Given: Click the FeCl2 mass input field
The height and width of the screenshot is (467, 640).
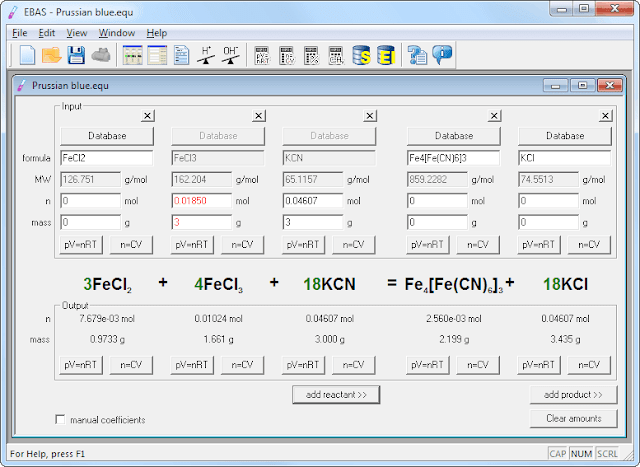Looking at the screenshot, I should [x=91, y=222].
